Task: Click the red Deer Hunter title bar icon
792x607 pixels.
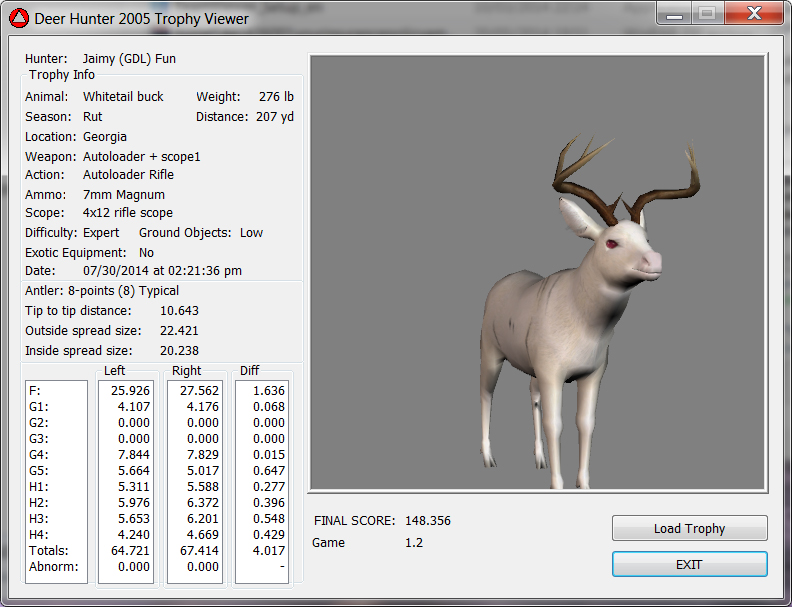Action: tap(19, 18)
